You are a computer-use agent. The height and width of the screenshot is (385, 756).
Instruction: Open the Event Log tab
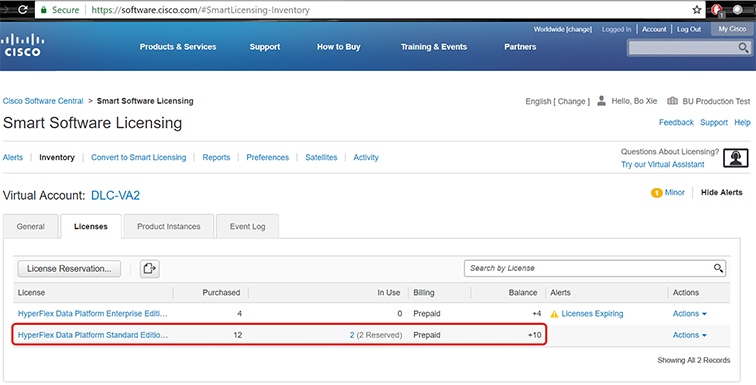[247, 226]
